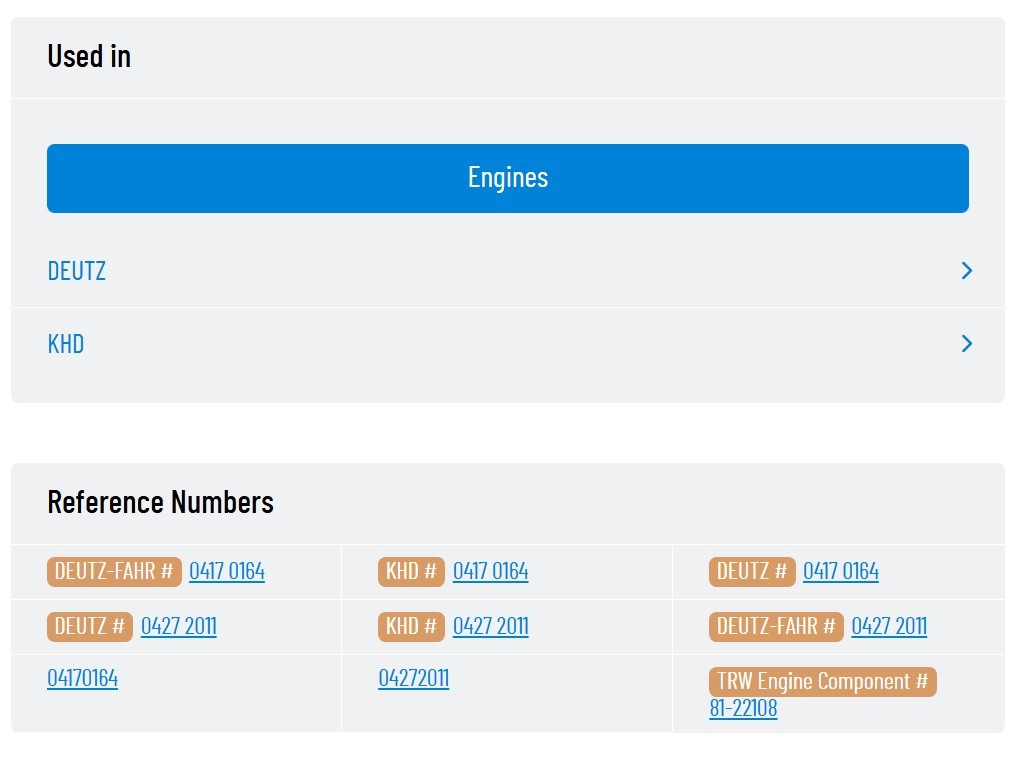Click the 'DEUTZ #' badge beside 0427 2011
This screenshot has width=1021, height=762.
pyautogui.click(x=90, y=627)
